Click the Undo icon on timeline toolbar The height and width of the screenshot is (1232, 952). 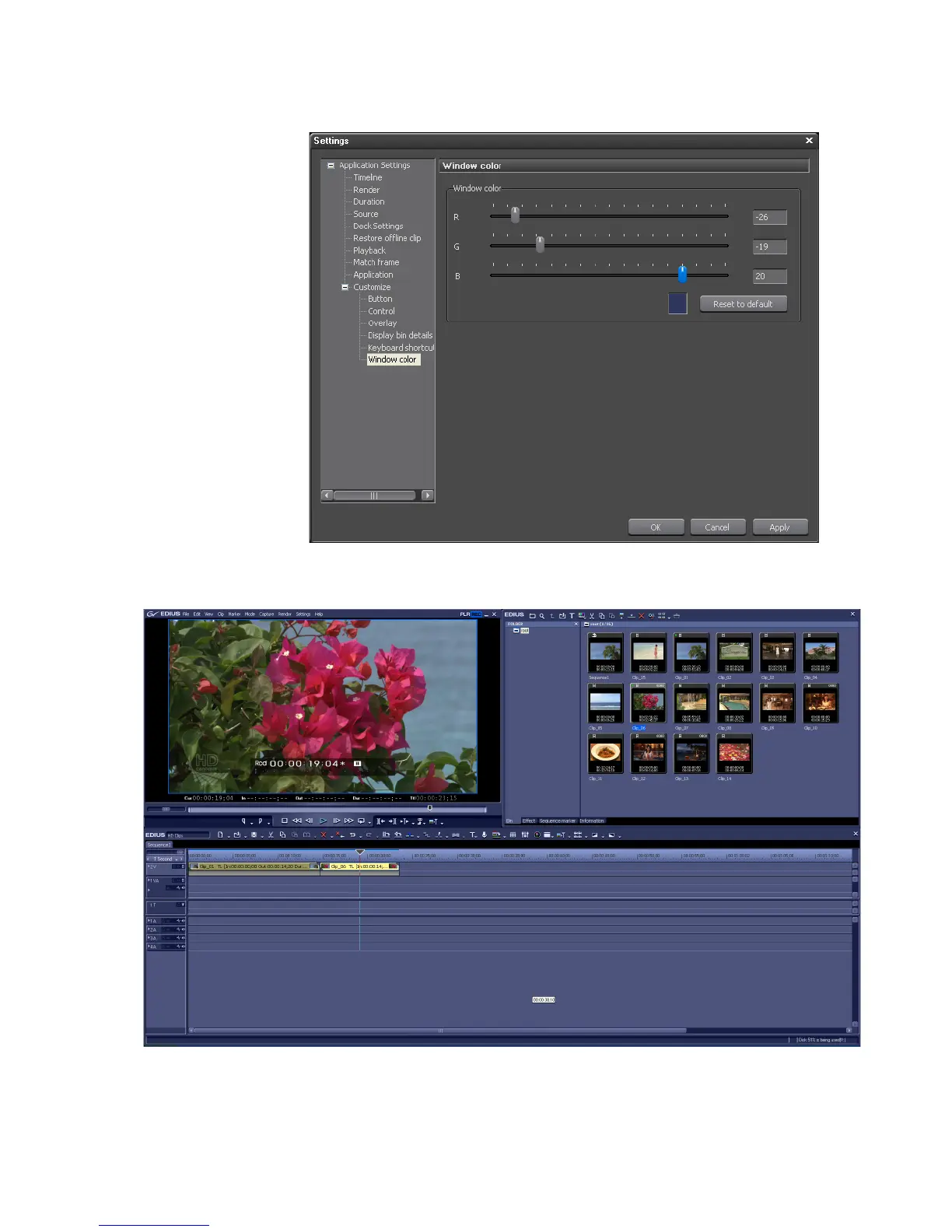coord(352,835)
